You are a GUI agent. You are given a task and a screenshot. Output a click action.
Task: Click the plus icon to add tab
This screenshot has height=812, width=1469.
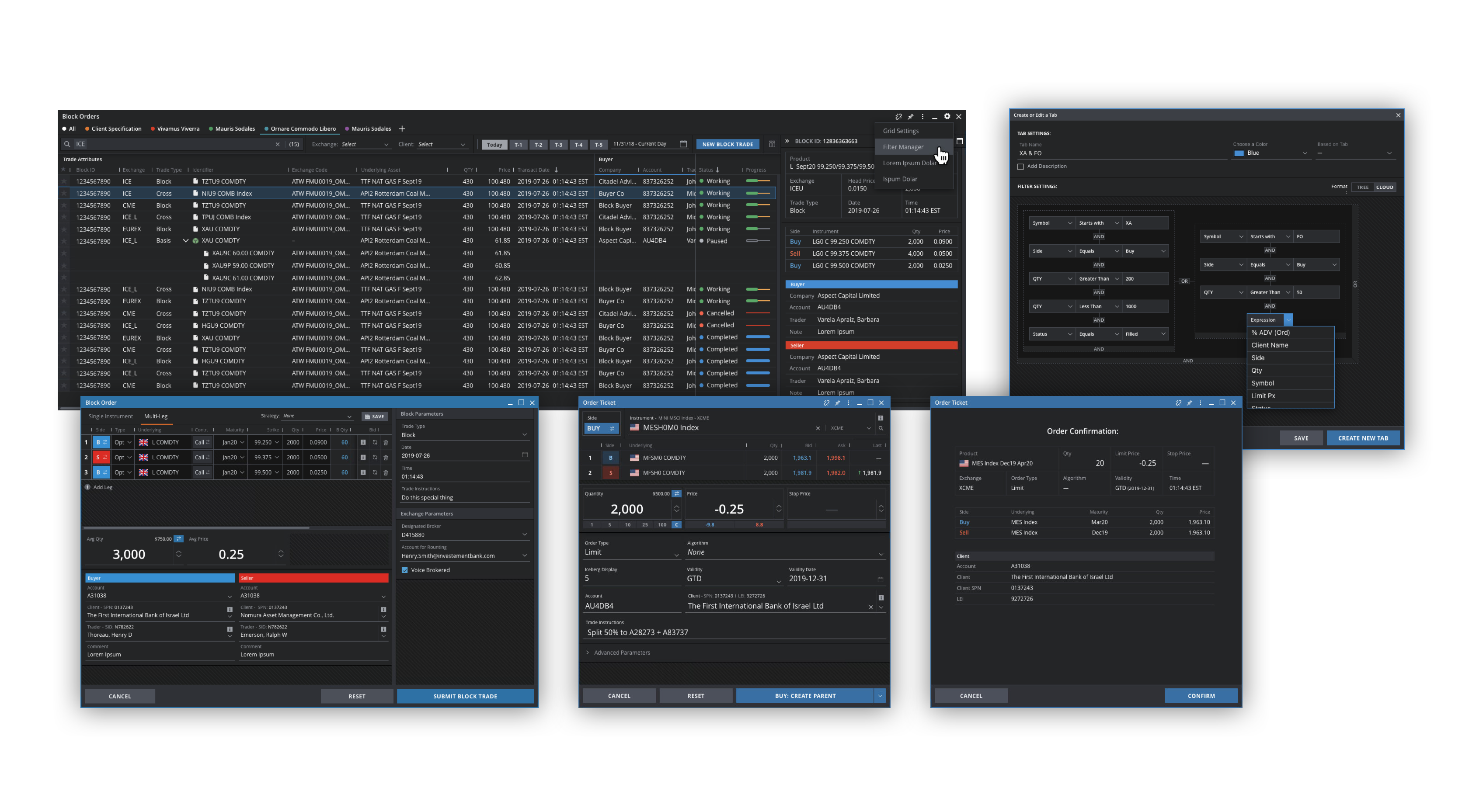(x=402, y=129)
